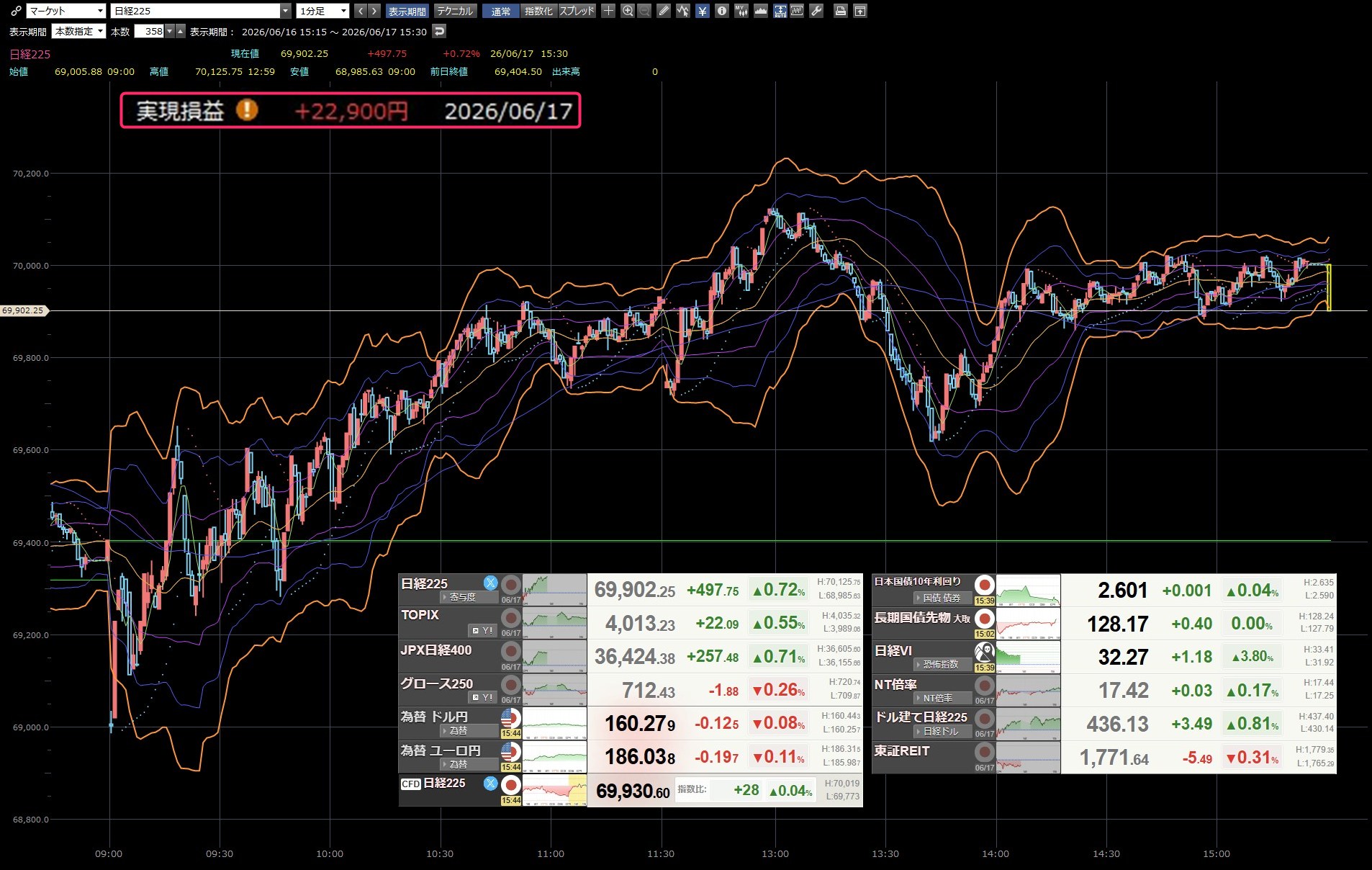This screenshot has height=870, width=1372.
Task: Switch to the 表示期間 tab
Action: click(x=407, y=11)
